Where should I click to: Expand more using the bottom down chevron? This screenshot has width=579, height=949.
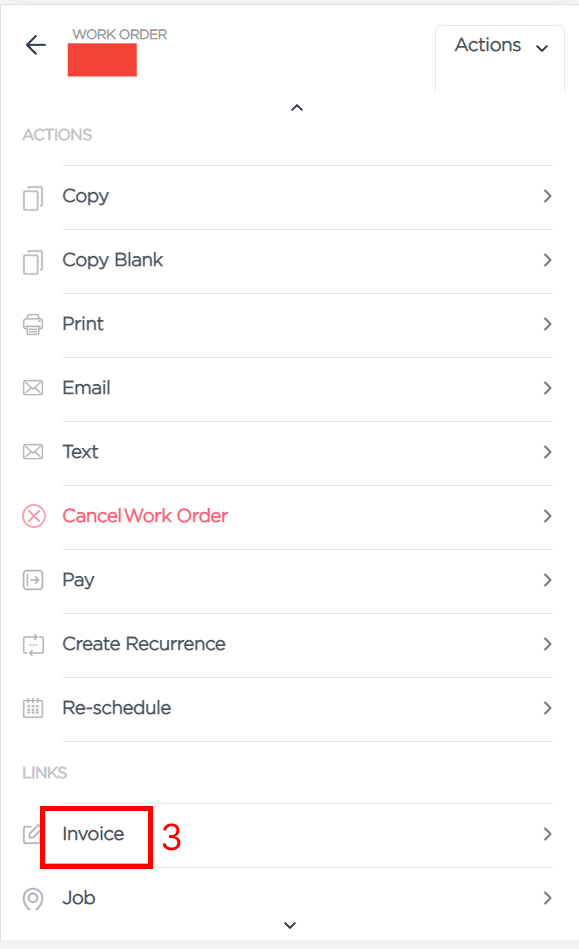(x=290, y=925)
